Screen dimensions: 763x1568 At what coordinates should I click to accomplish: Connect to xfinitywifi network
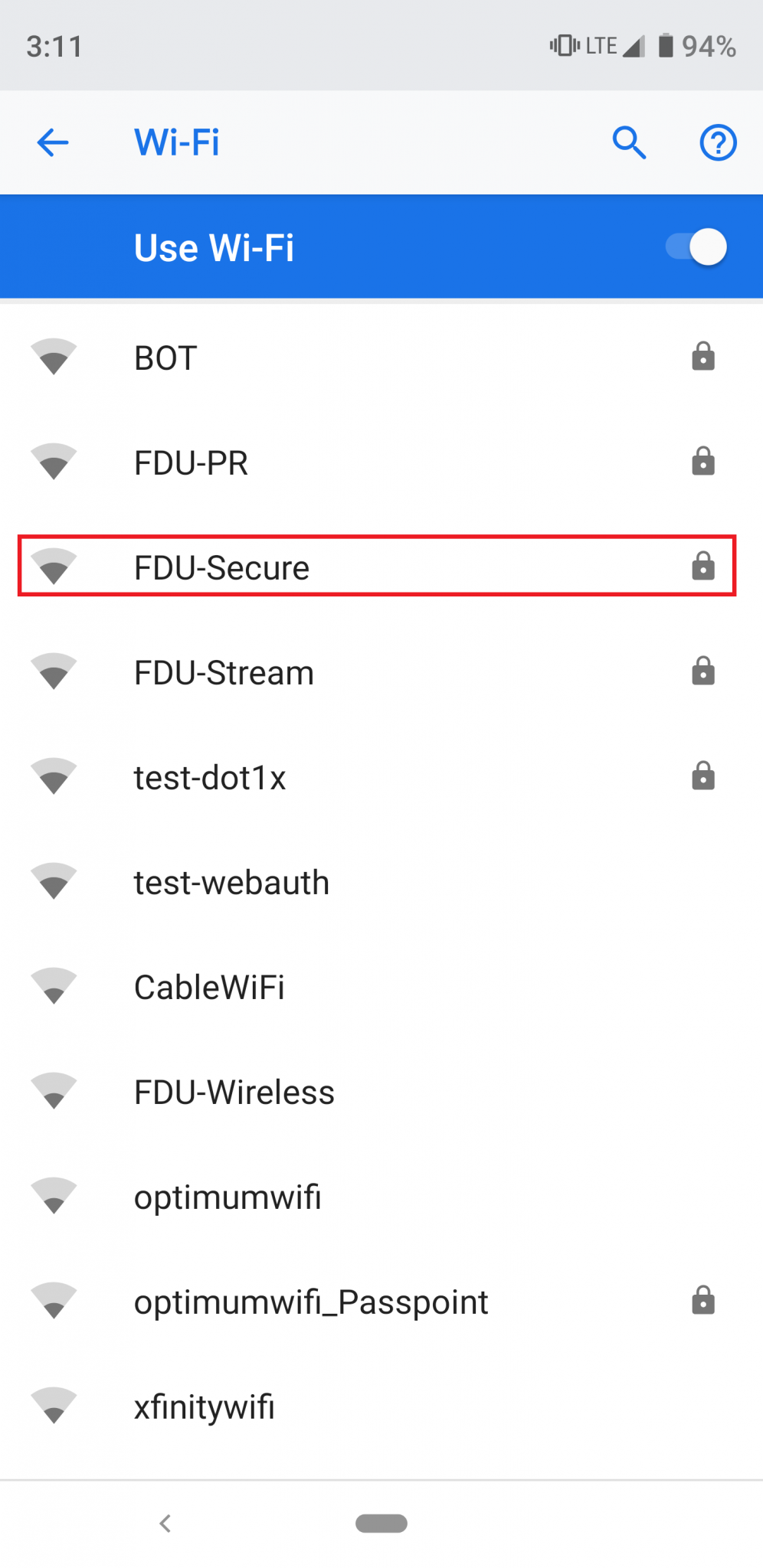pyautogui.click(x=381, y=1406)
